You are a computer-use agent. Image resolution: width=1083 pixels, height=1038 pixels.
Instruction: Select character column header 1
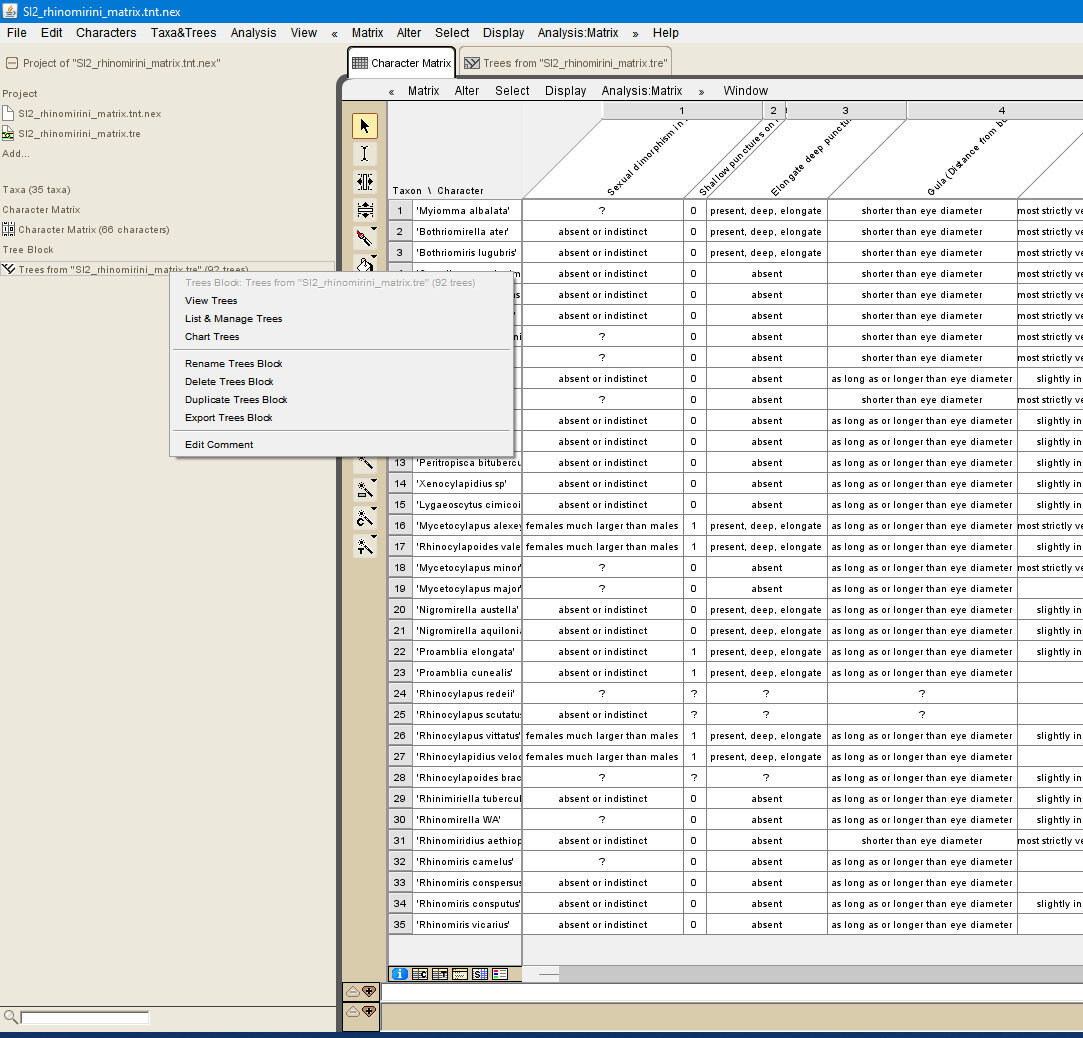click(682, 110)
